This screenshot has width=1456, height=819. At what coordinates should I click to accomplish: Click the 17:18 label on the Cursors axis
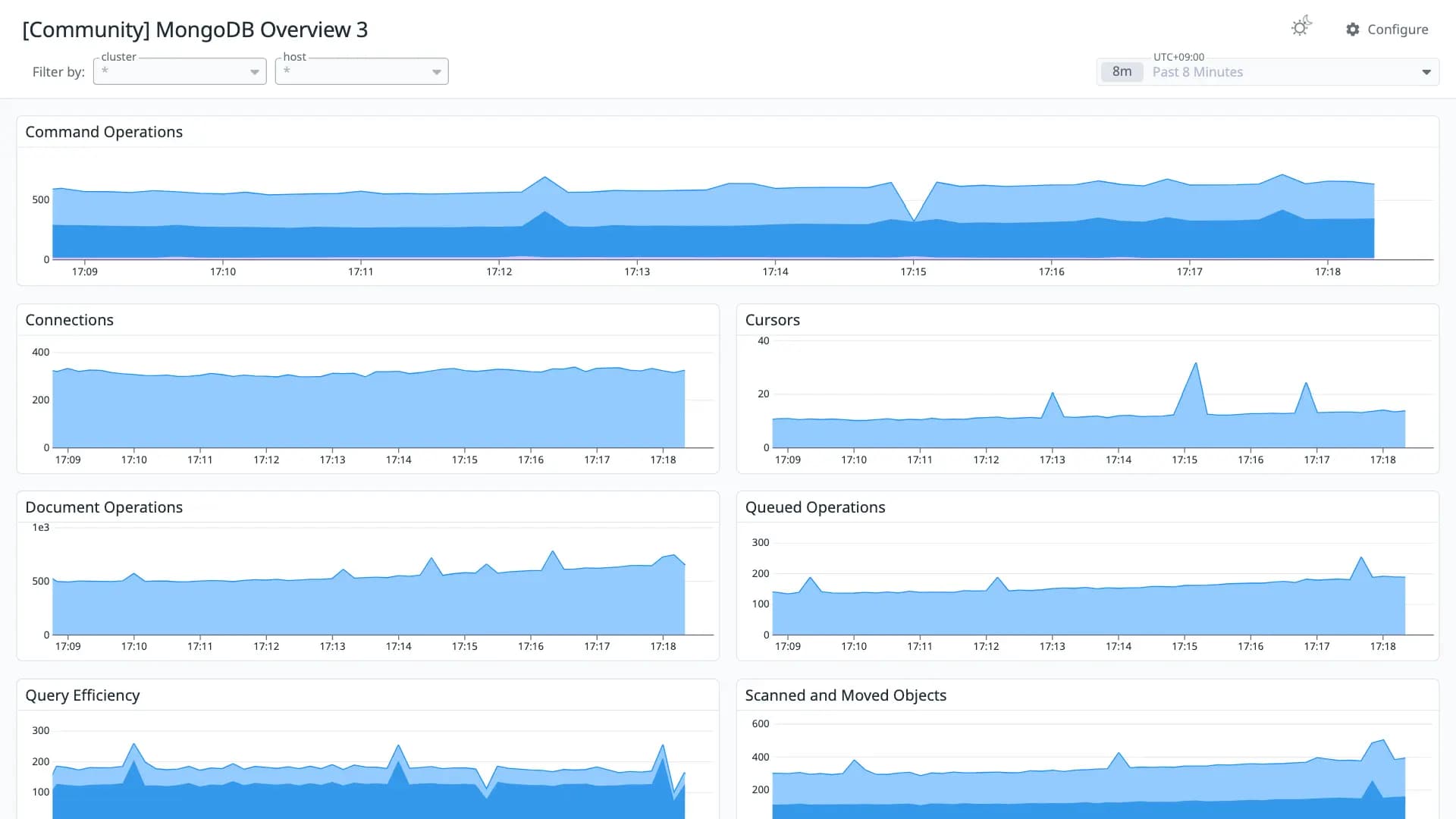click(x=1382, y=460)
